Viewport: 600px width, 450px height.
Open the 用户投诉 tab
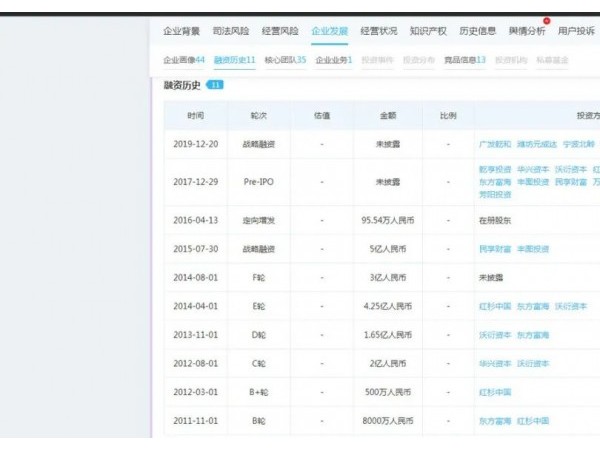(577, 32)
